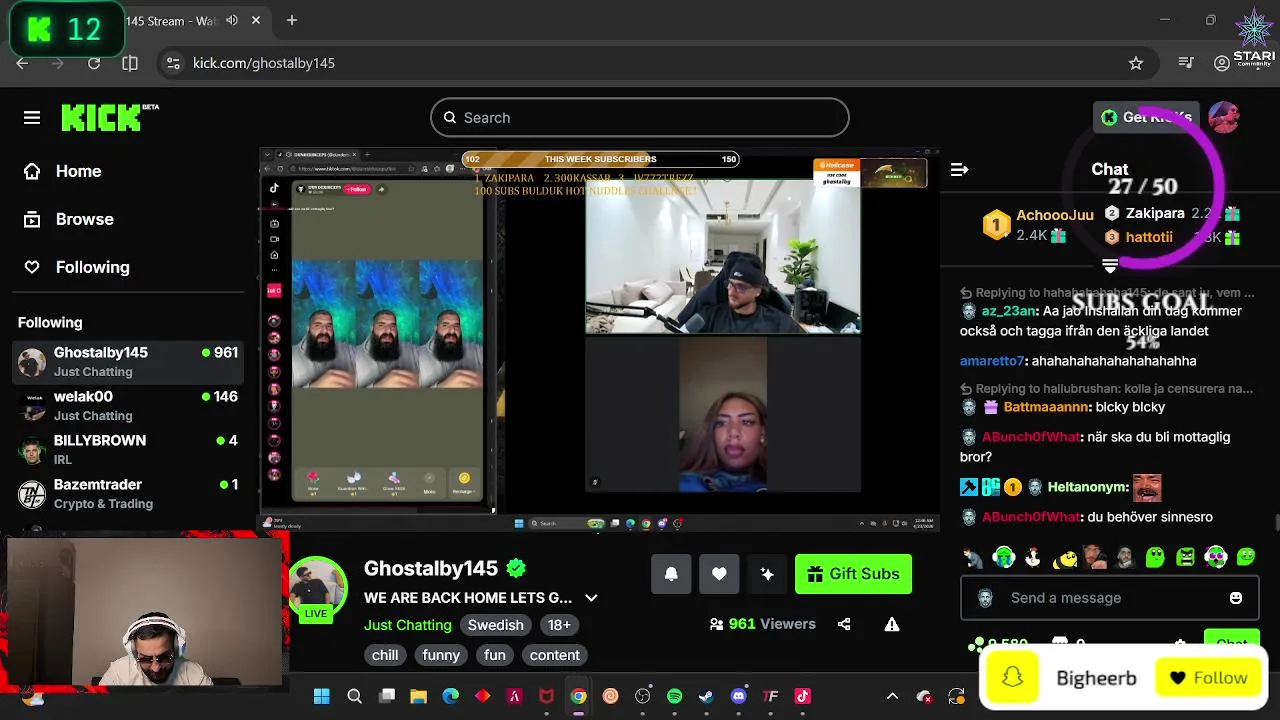Screen dimensions: 1280x720
Task: View site information icon in address bar
Action: pos(173,63)
